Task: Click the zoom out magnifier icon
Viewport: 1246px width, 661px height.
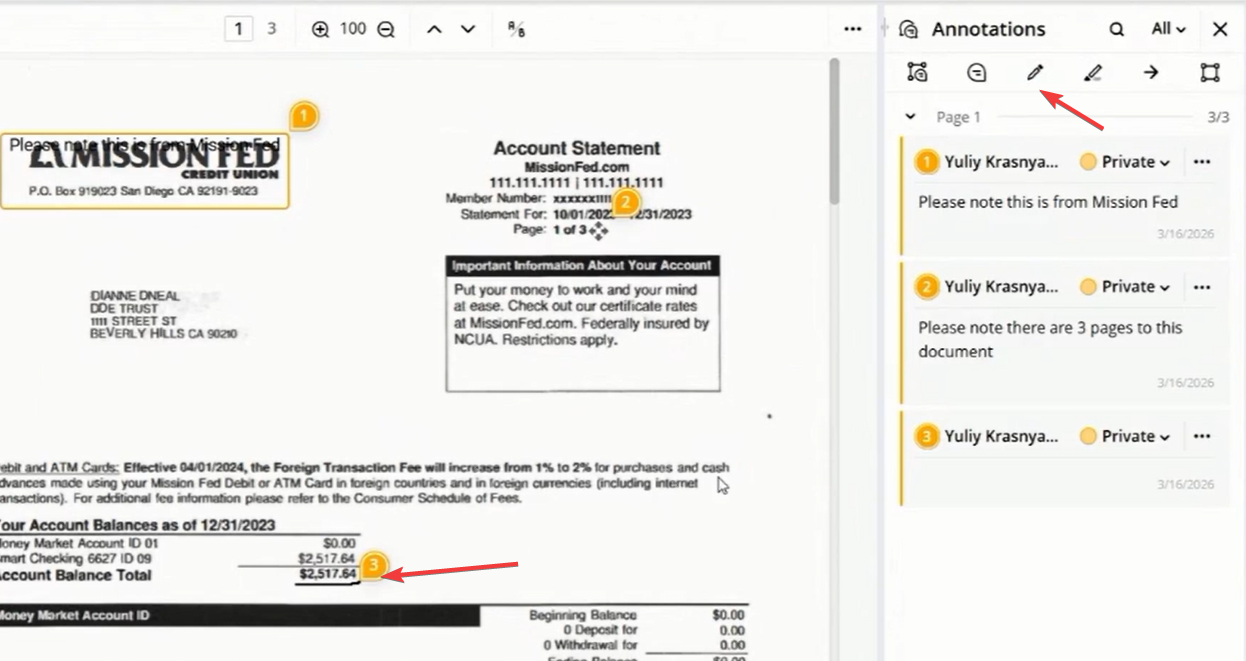Action: [x=386, y=29]
